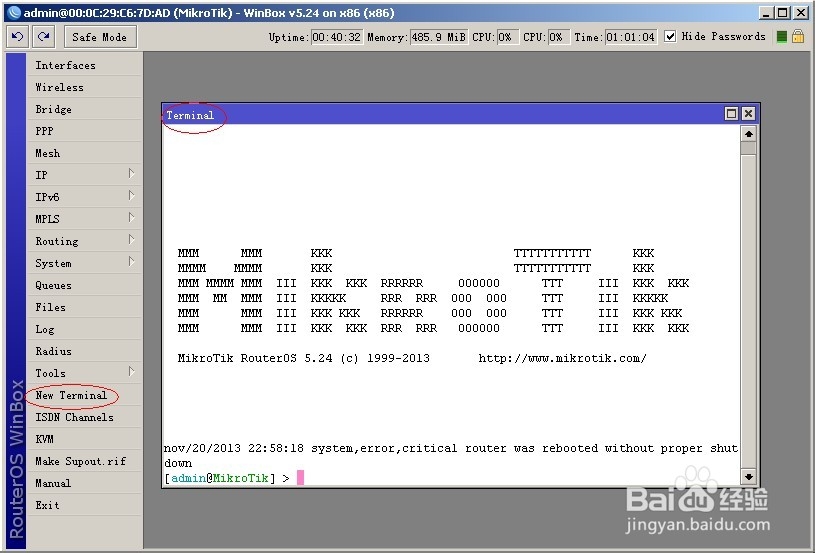The image size is (815, 553).
Task: Open the IPv6 menu item
Action: pos(84,197)
